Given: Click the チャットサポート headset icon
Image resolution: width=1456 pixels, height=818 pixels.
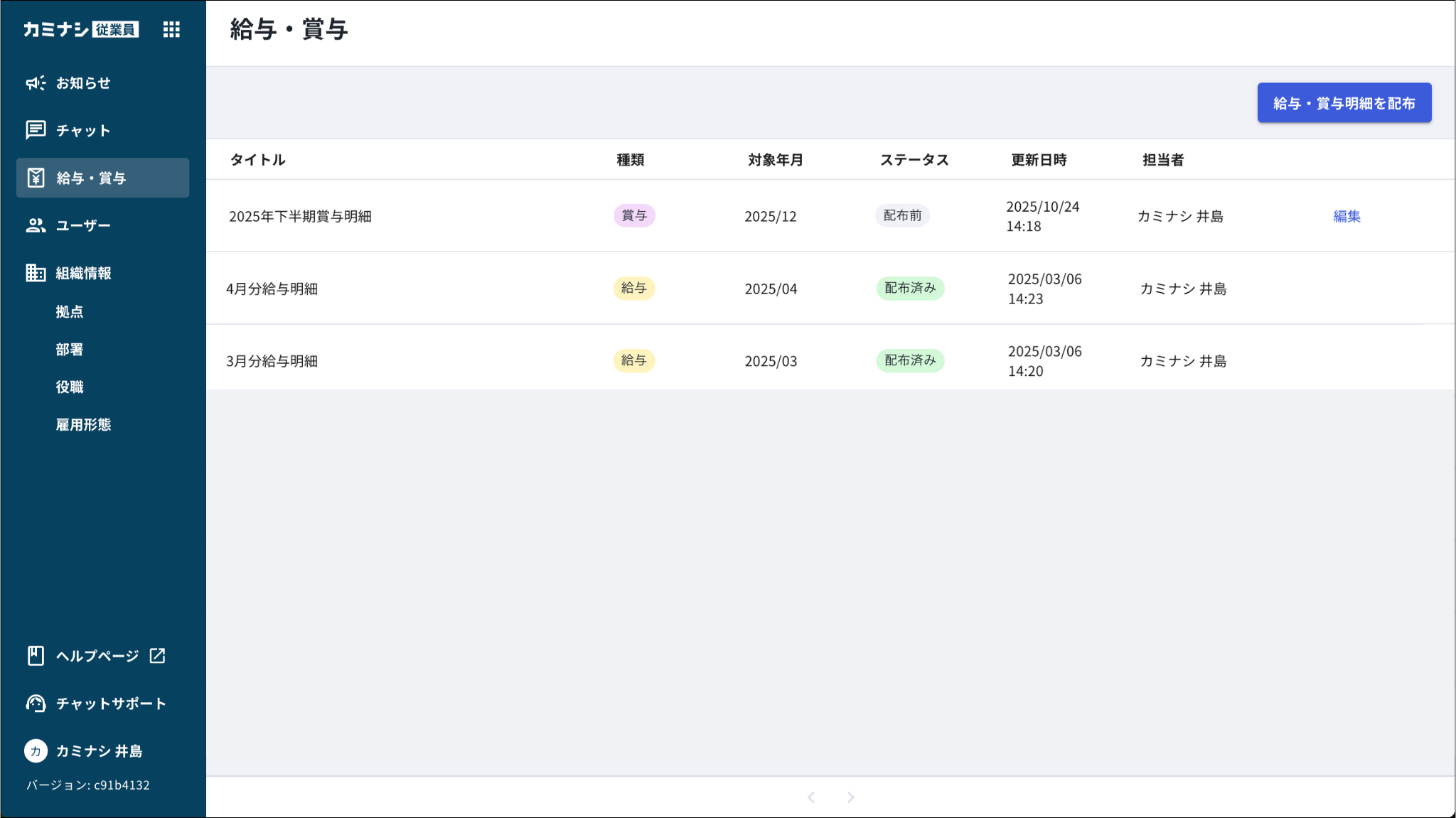Looking at the screenshot, I should [x=36, y=704].
